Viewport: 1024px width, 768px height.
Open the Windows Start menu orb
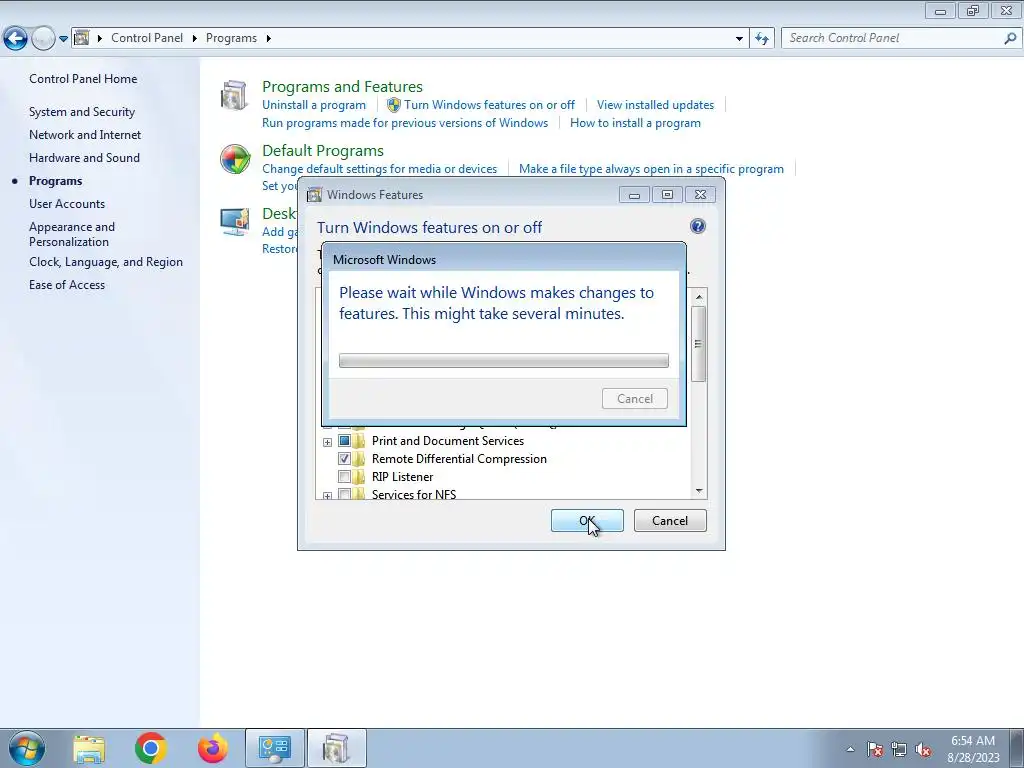pos(26,748)
